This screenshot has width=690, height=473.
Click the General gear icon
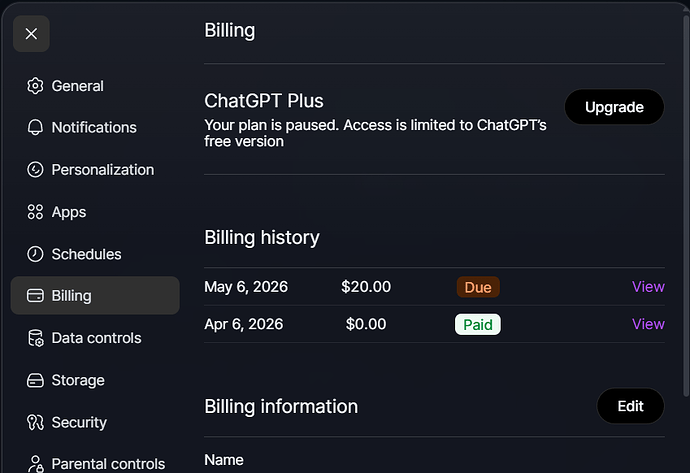click(x=35, y=86)
